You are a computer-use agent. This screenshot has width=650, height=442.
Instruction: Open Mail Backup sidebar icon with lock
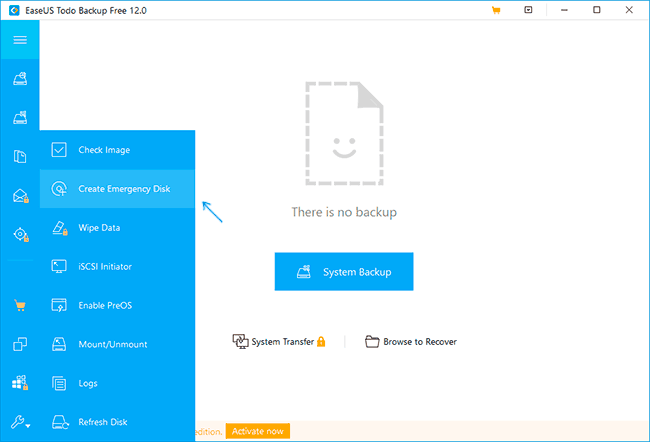point(20,195)
